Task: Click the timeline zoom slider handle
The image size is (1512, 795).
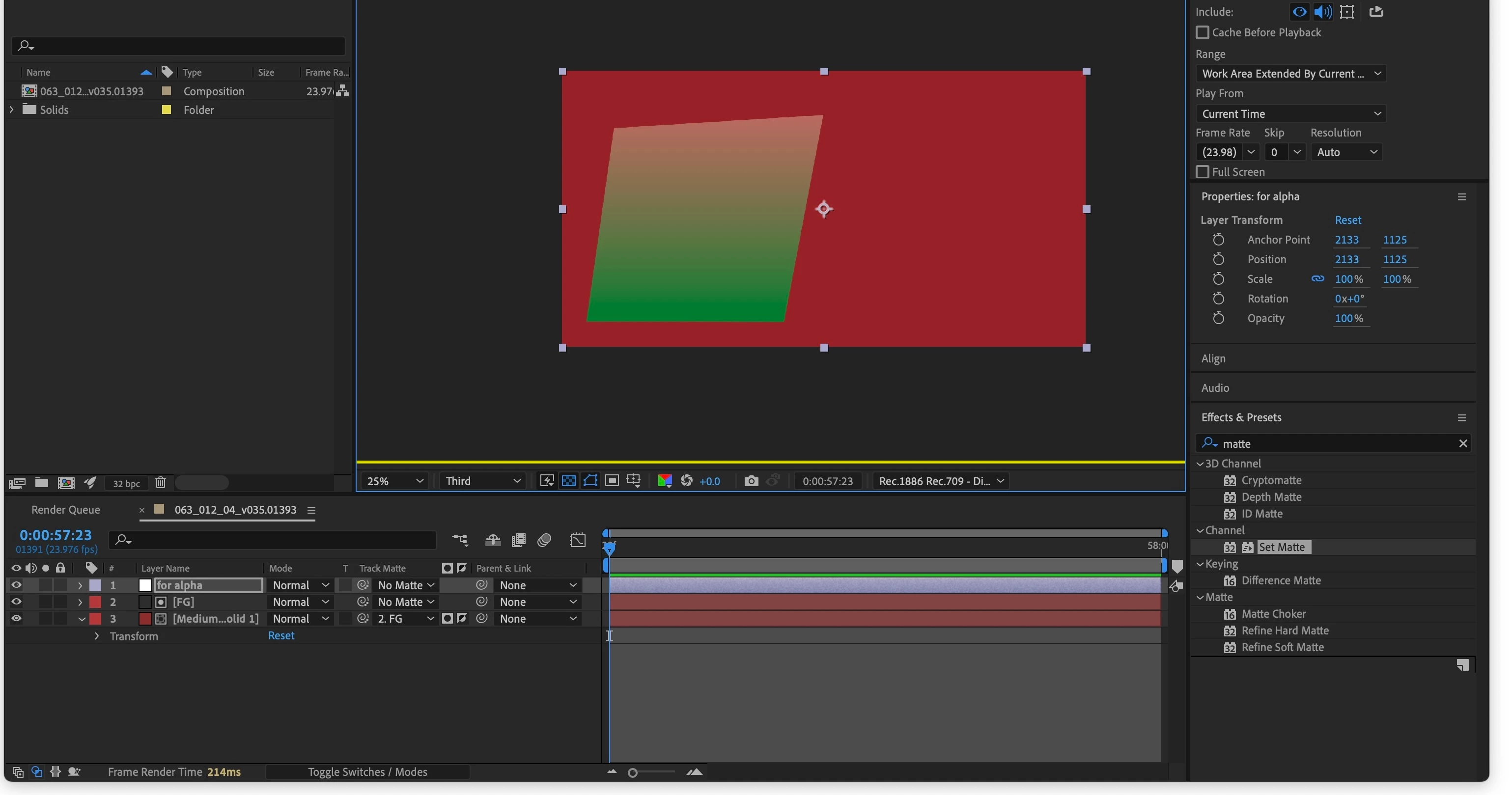Action: pyautogui.click(x=632, y=773)
